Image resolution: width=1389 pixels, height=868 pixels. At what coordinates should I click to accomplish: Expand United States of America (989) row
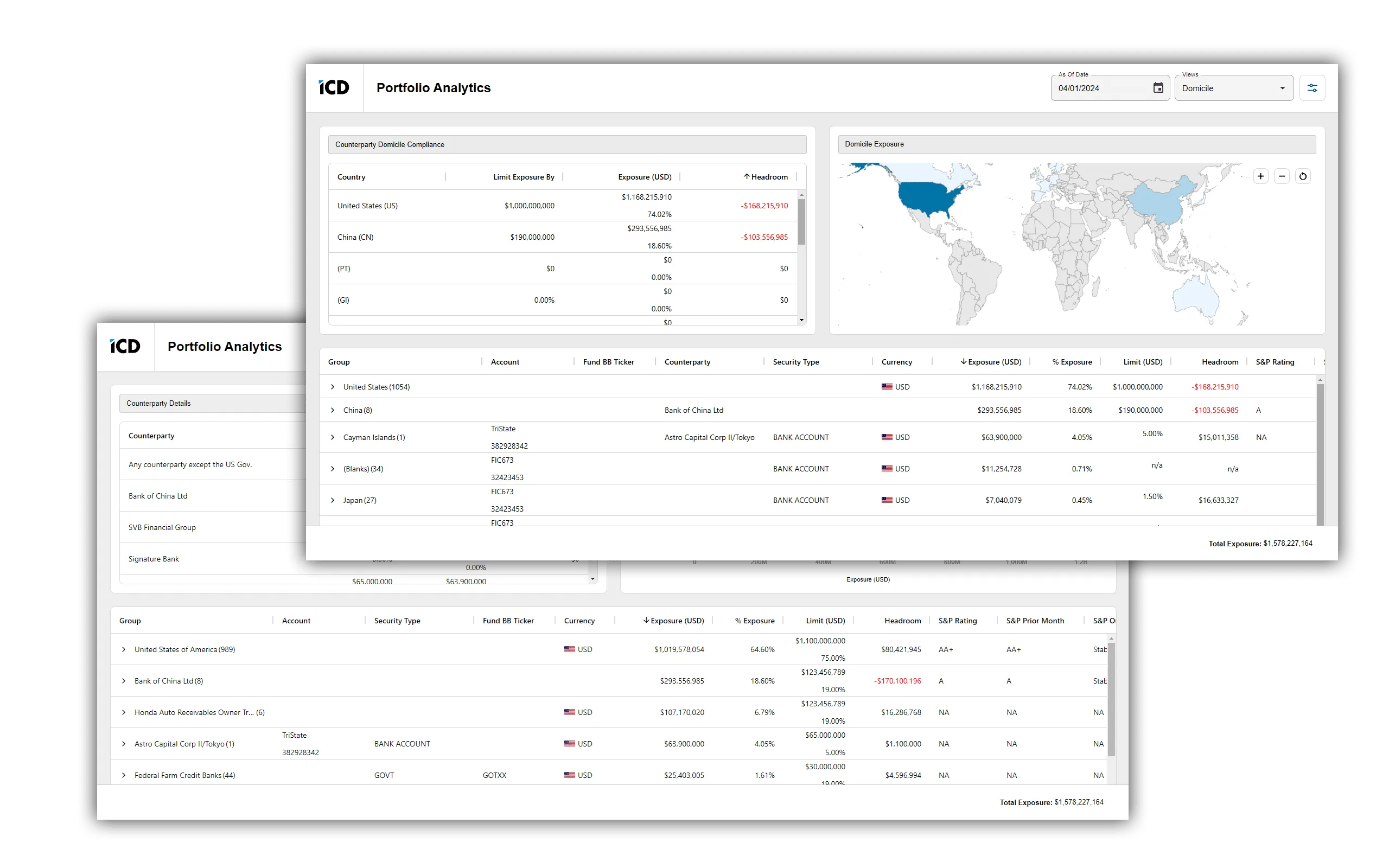point(123,649)
